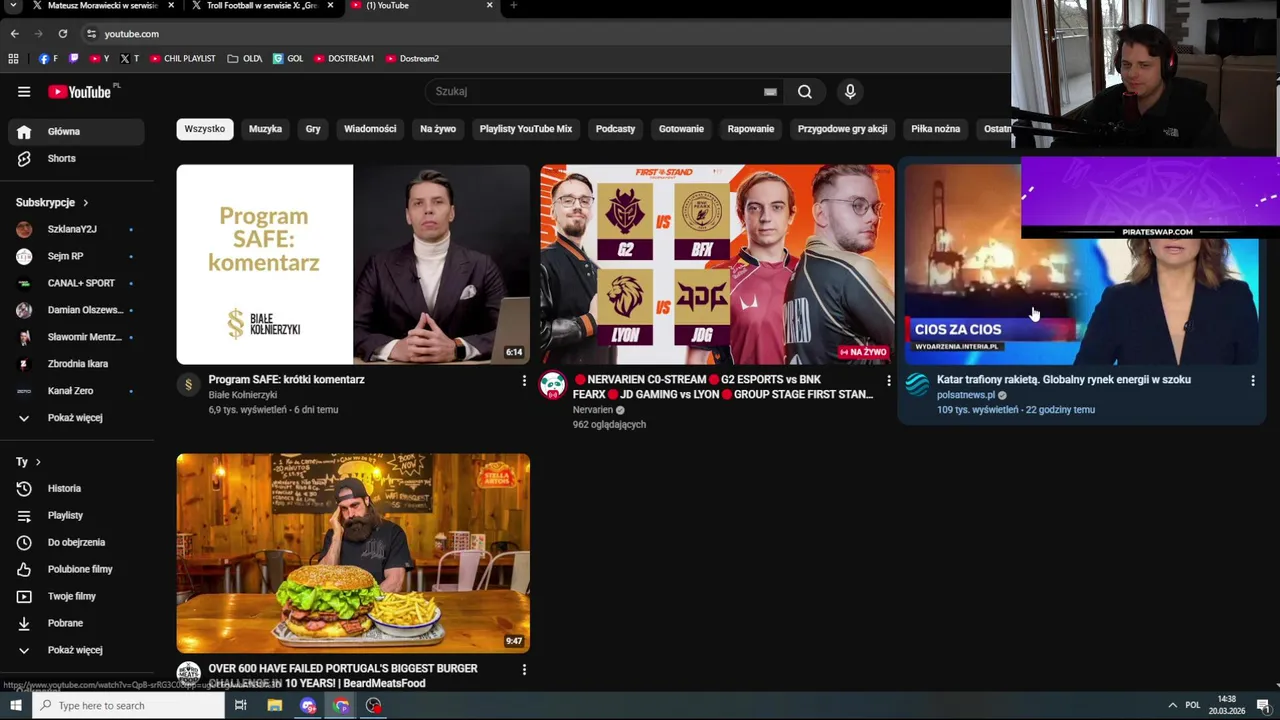The width and height of the screenshot is (1280, 720).
Task: Open the giant burger challenge thumbnail
Action: click(x=353, y=553)
